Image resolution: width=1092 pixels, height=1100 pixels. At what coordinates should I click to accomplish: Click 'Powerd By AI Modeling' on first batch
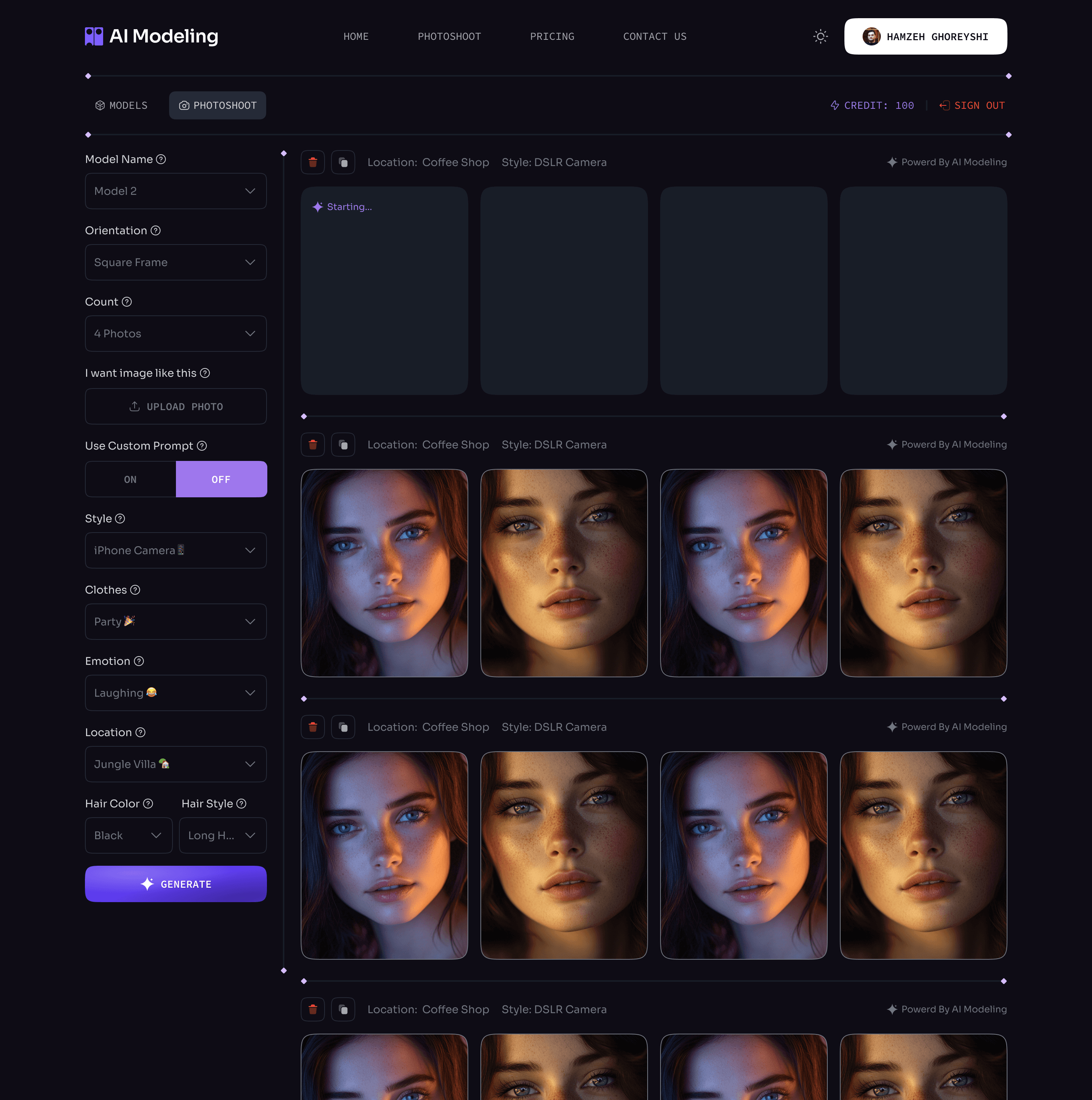click(x=947, y=162)
